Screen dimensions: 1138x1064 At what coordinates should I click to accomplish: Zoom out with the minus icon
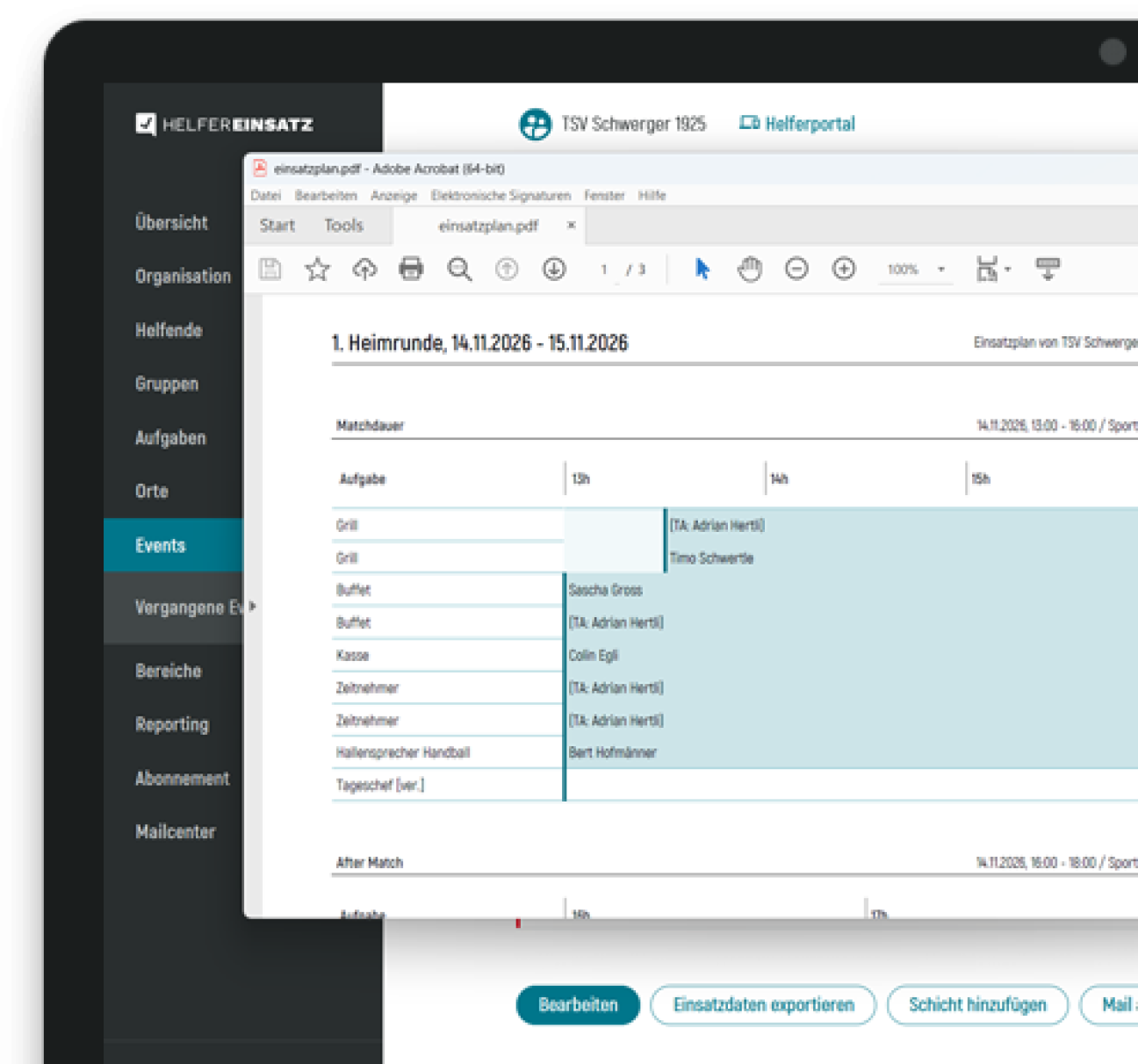(796, 269)
